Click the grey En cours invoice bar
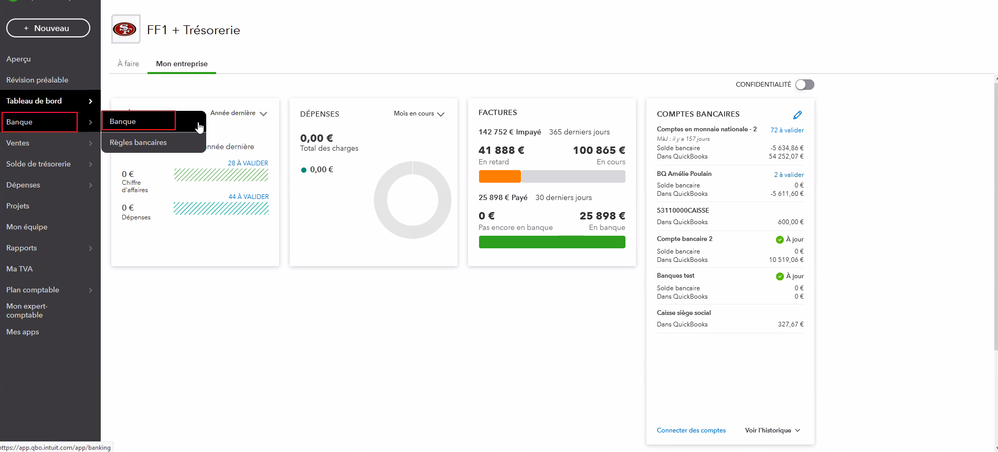 pos(573,176)
